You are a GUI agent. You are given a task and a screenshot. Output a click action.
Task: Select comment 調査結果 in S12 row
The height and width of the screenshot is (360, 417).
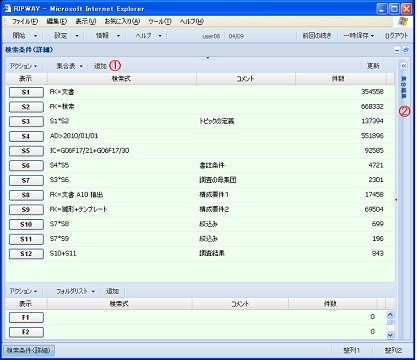pos(212,253)
